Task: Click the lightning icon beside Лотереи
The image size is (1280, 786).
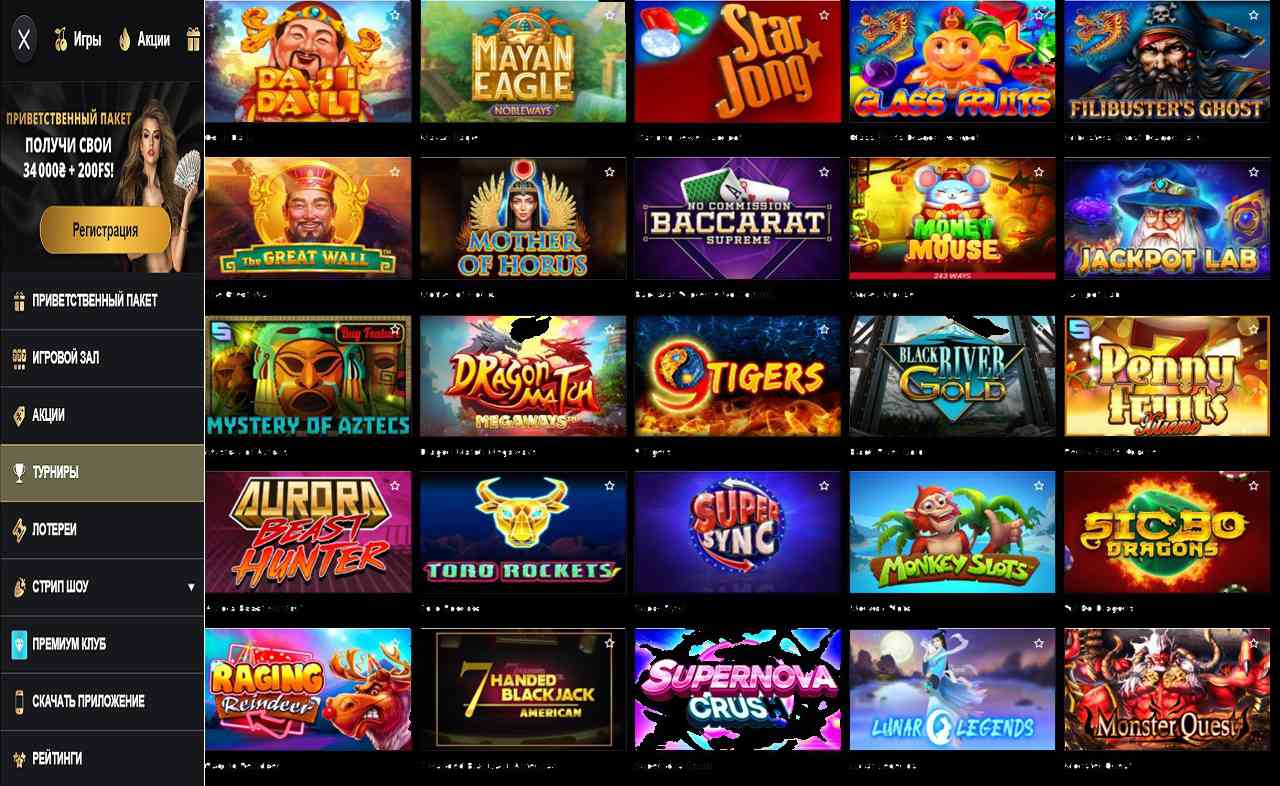Action: coord(19,530)
